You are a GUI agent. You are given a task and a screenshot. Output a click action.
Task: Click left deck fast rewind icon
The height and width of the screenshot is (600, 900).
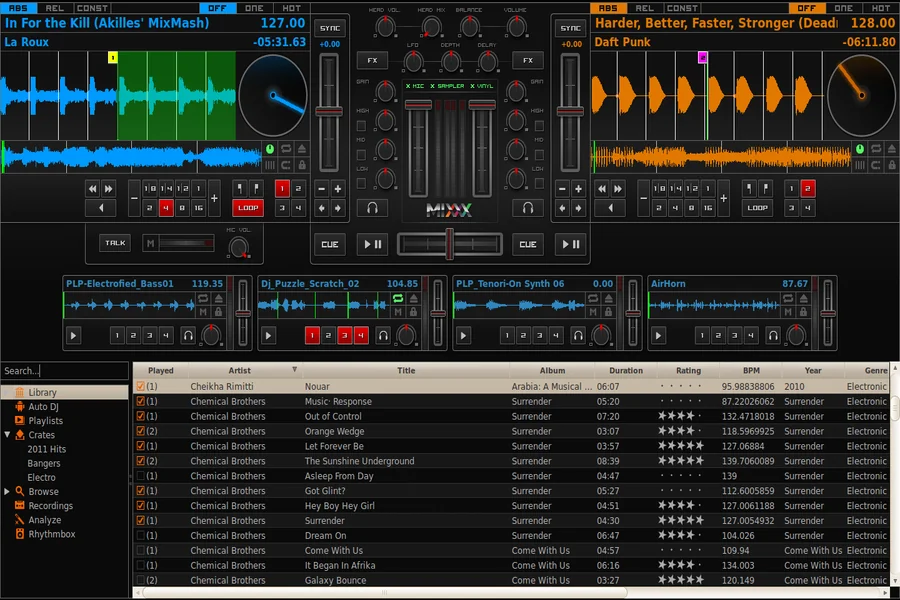[x=93, y=188]
